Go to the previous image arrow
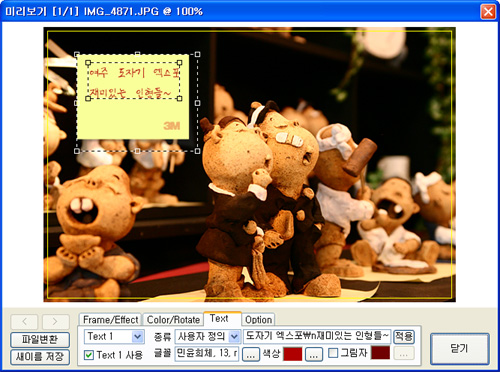This screenshot has height=372, width=500. tap(25, 322)
